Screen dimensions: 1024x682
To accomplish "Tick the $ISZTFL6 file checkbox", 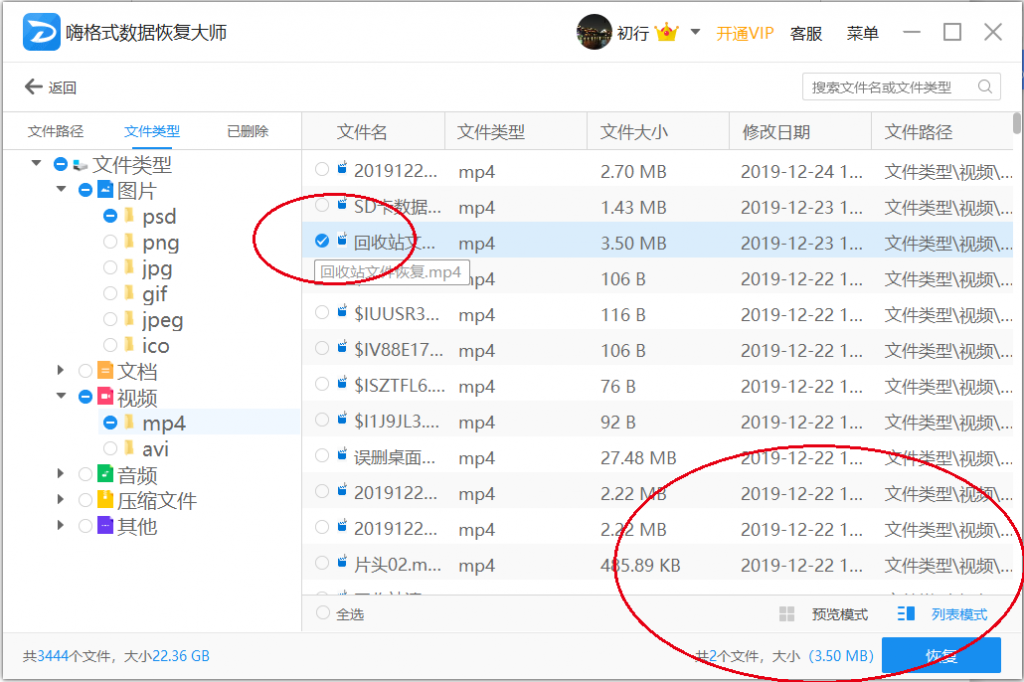I will point(322,384).
